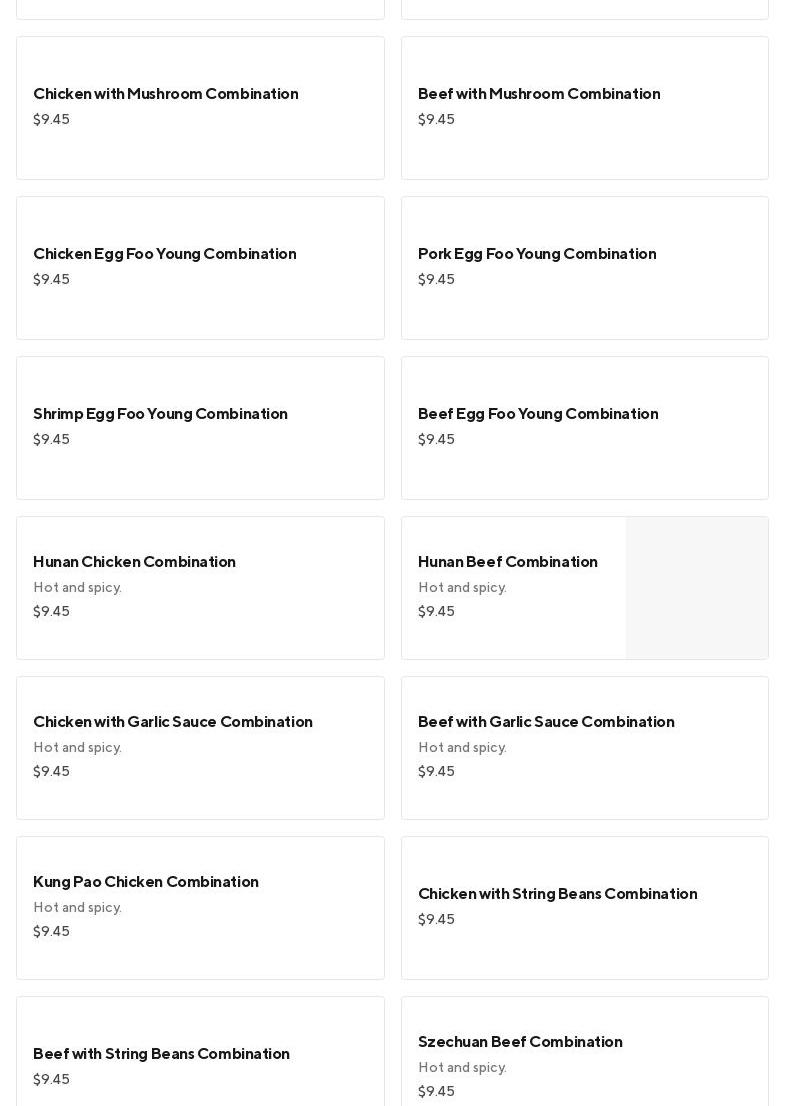Screen dimensions: 785x1106
Task: Click the price under Chicken with String Beans
Action: pyautogui.click(x=436, y=920)
